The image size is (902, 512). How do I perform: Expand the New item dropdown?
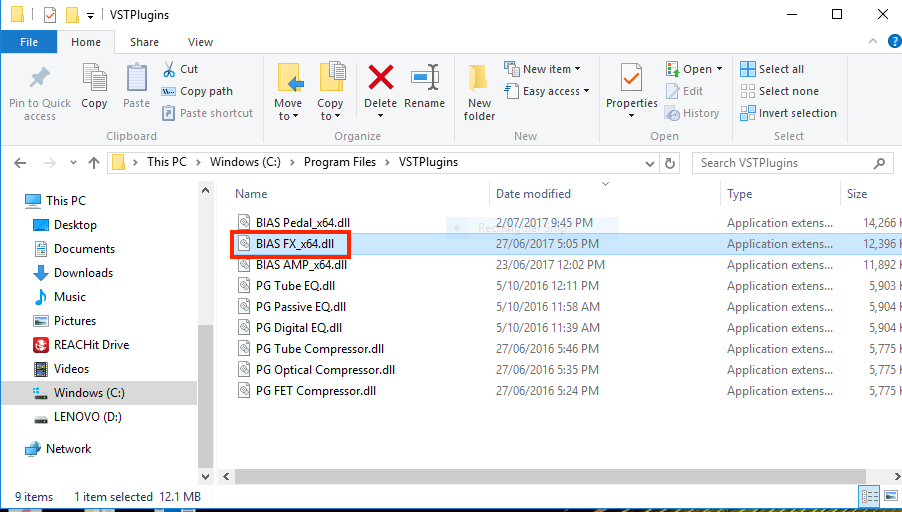tap(542, 69)
